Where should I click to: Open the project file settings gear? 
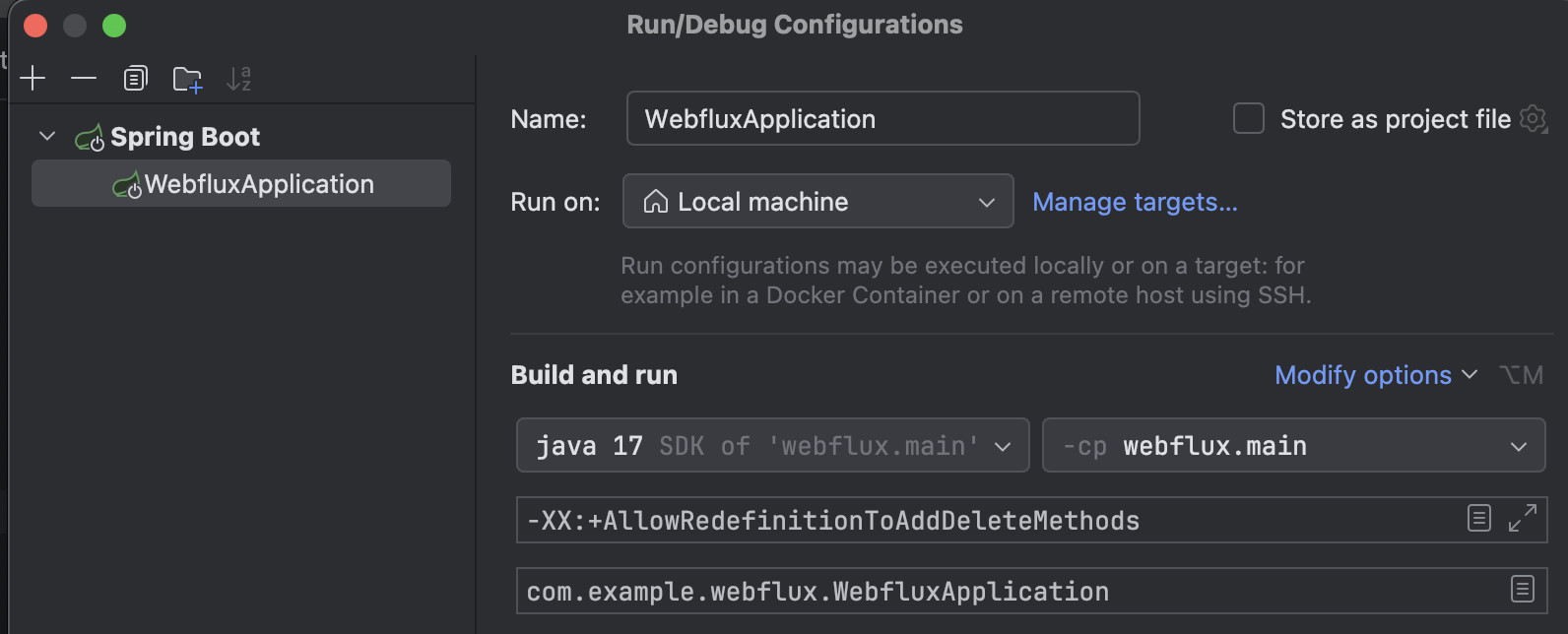1534,119
